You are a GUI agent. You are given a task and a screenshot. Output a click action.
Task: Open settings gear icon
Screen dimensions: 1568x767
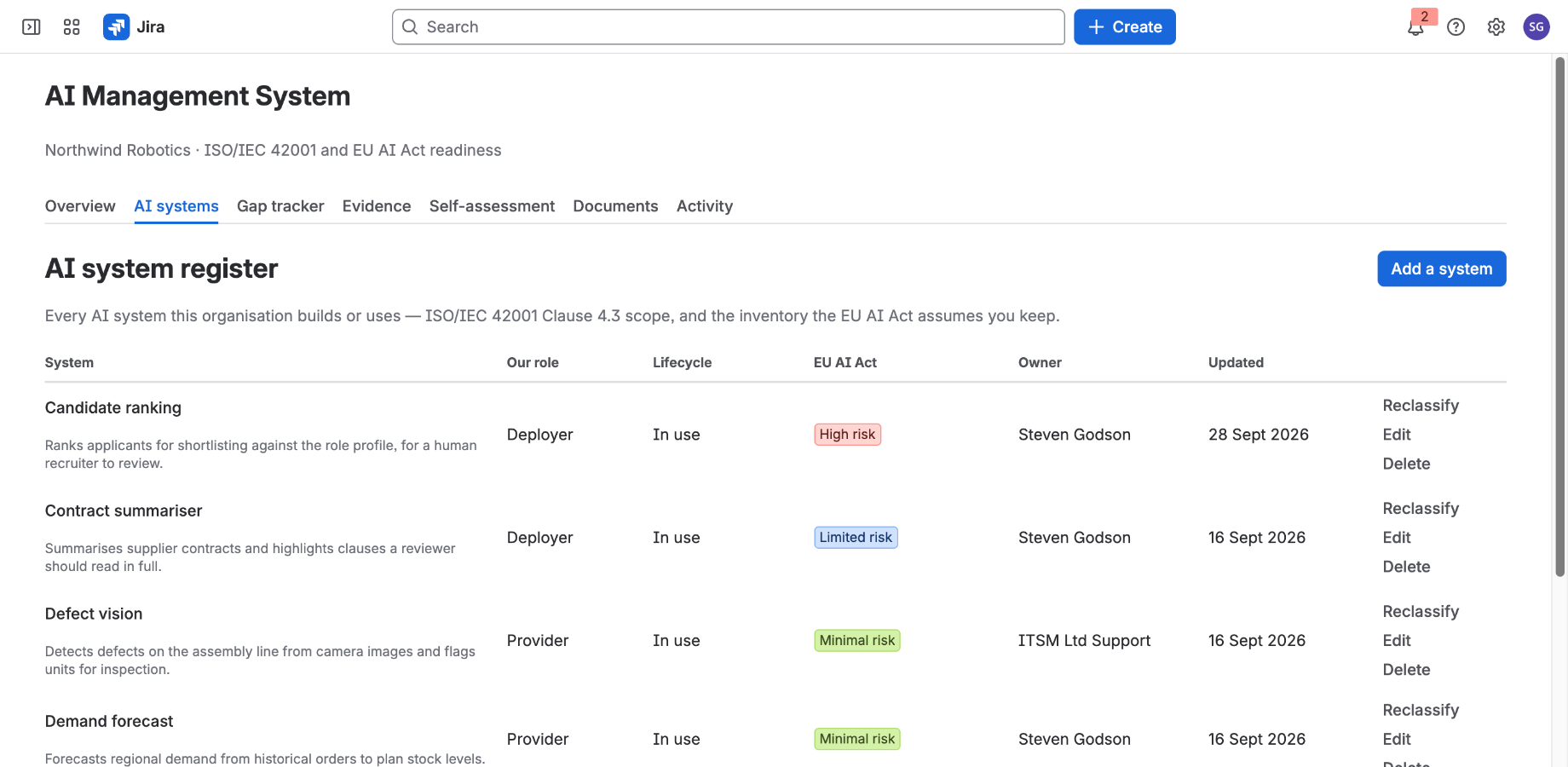pyautogui.click(x=1496, y=27)
